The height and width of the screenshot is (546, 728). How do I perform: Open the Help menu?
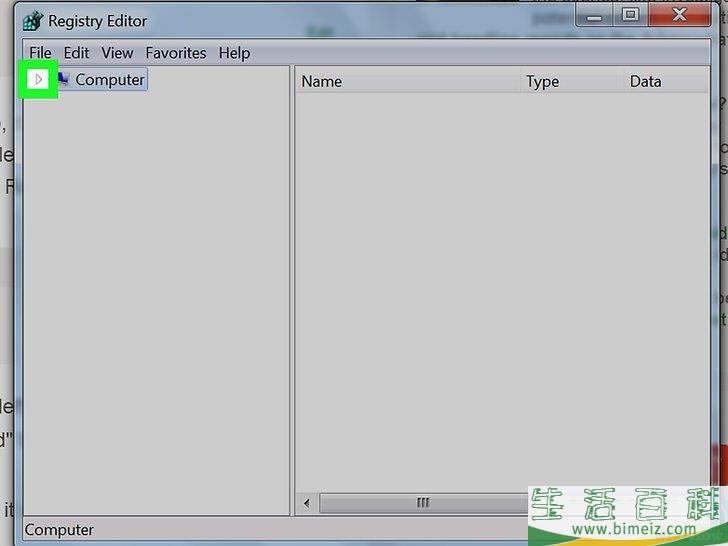pos(234,53)
